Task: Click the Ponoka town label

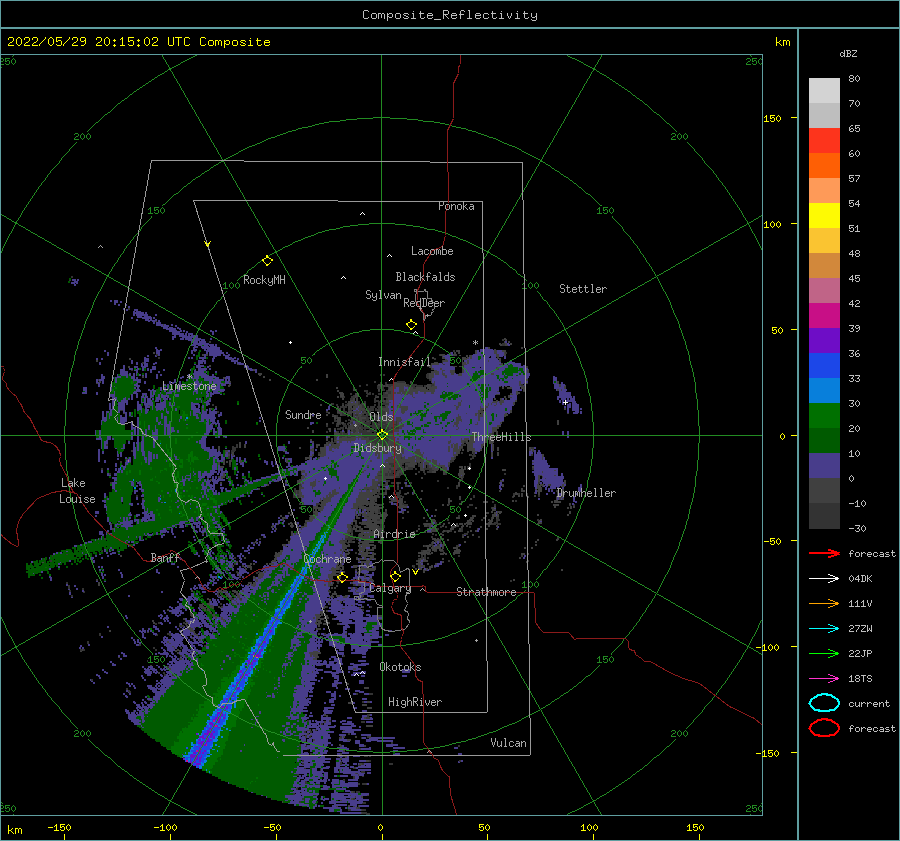Action: [x=456, y=206]
